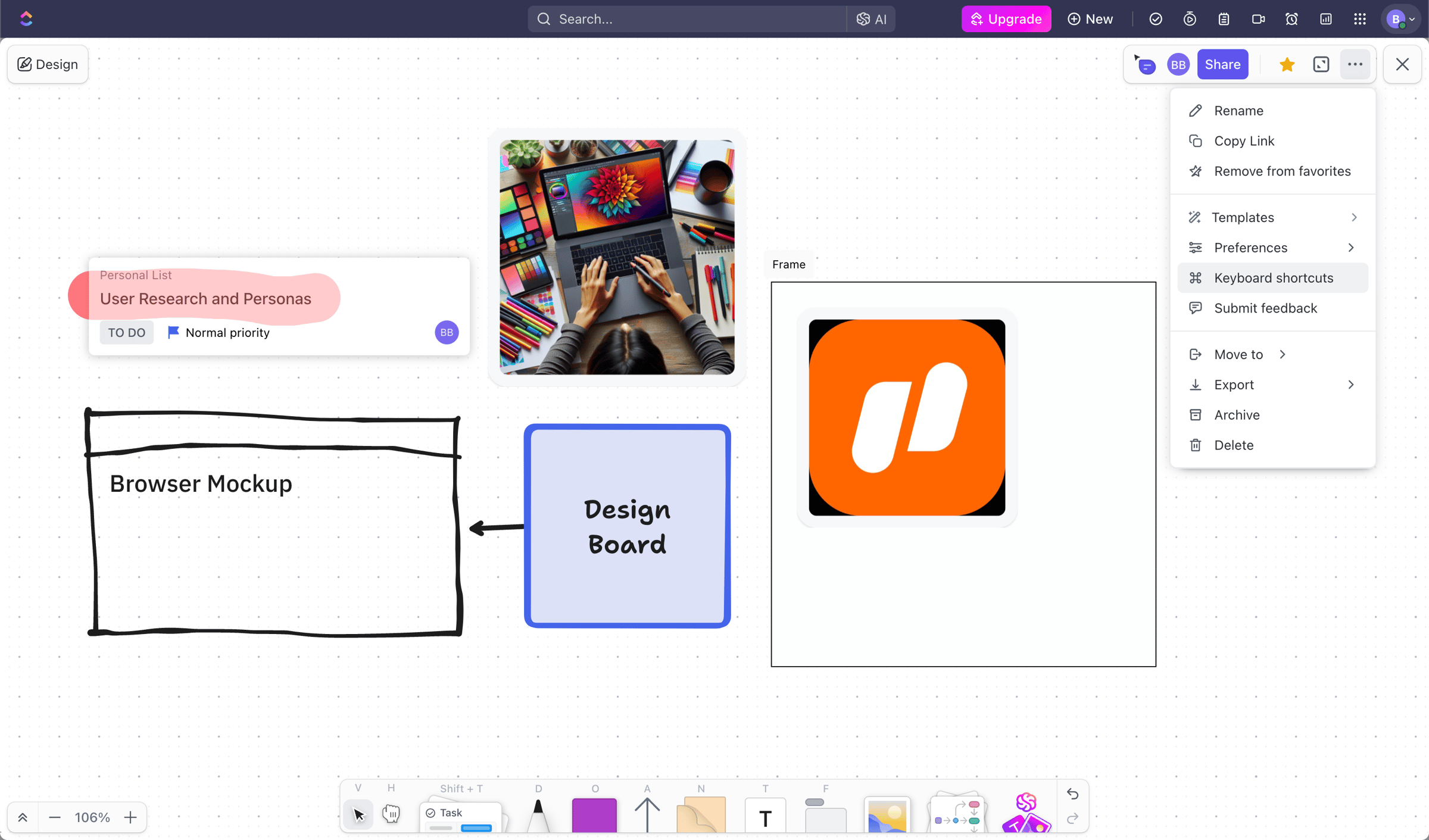Zoom in with the plus button

click(130, 817)
